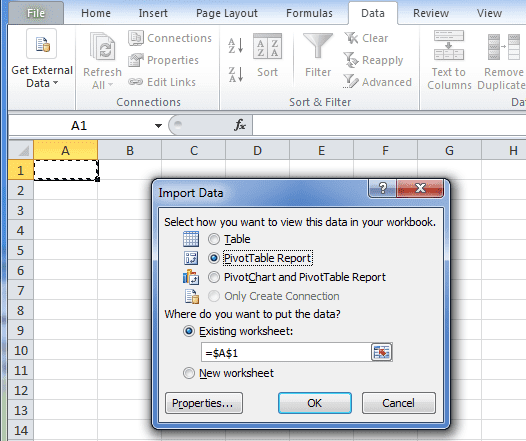Screen dimensions: 526x441
Task: Sort Z to A descending
Action: (235, 74)
